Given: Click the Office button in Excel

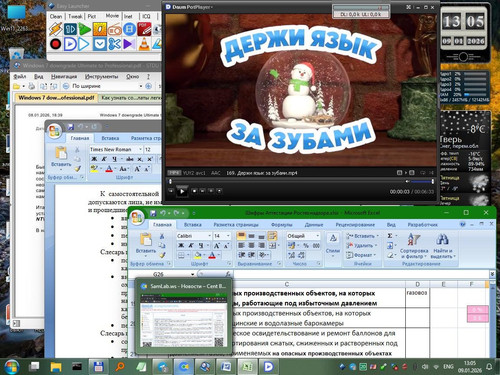Looking at the screenshot, I should [x=137, y=217].
